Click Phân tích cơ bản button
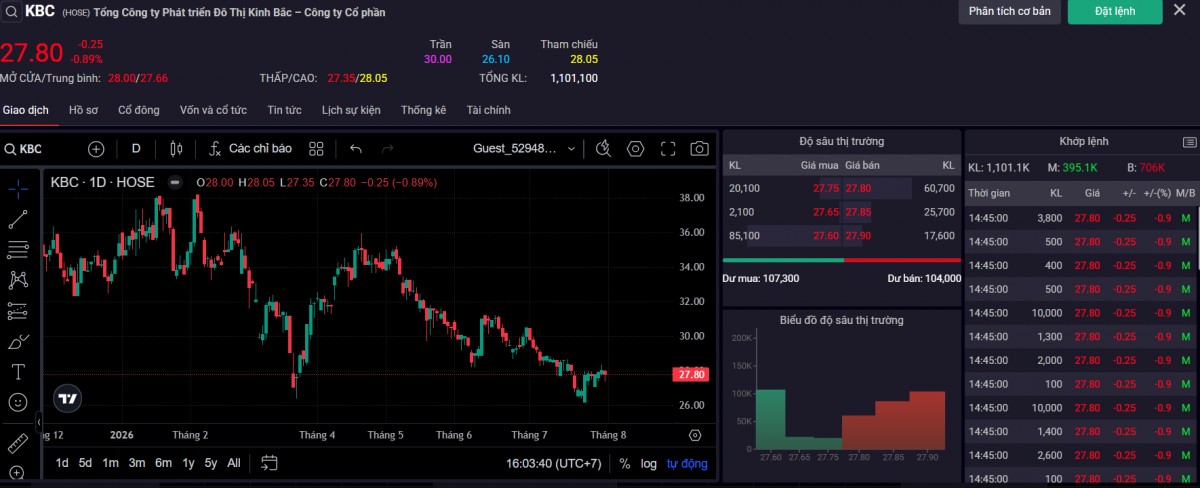The width and height of the screenshot is (1200, 488). point(1010,11)
